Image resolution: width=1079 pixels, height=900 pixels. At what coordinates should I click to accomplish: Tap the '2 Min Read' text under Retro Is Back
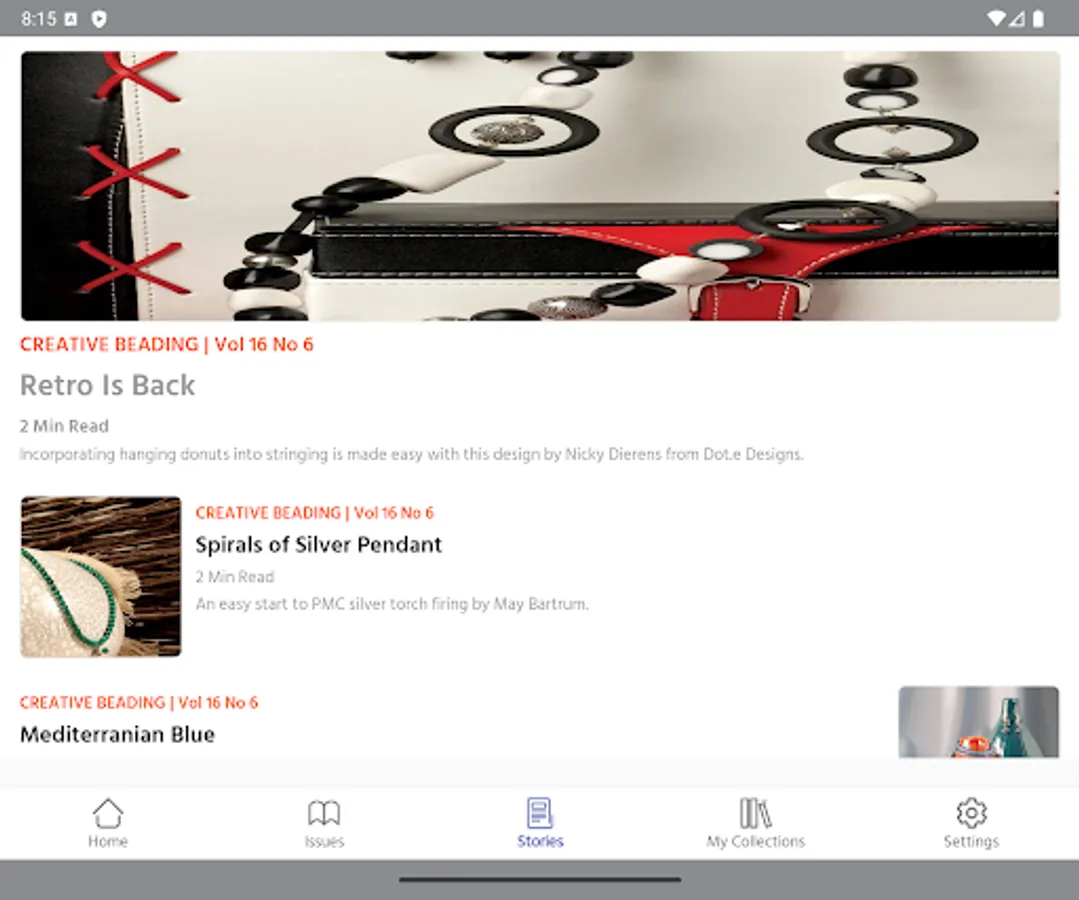coord(64,425)
